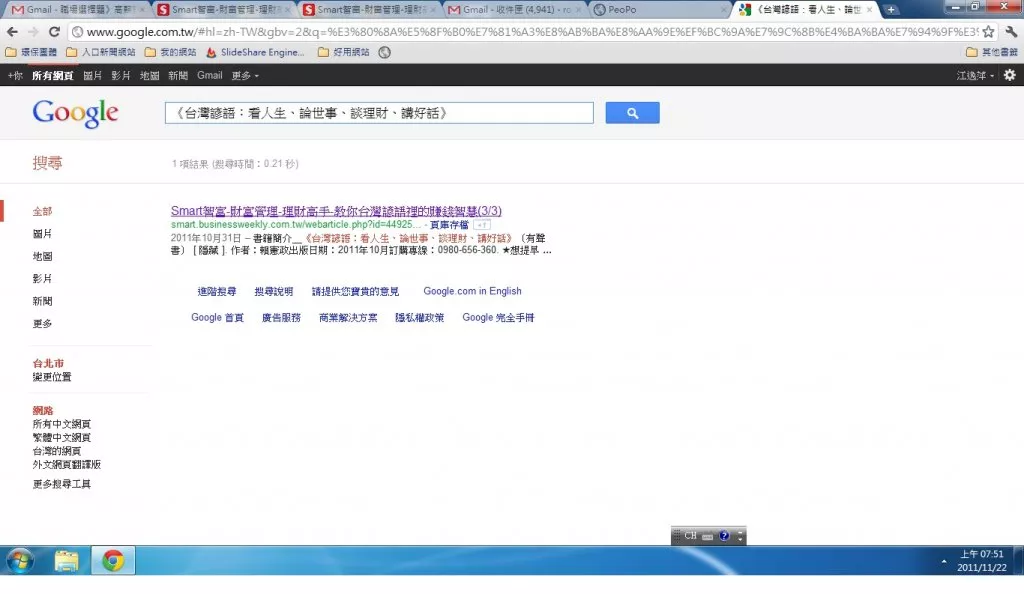Click the 搜尋說明 link
The width and height of the screenshot is (1024, 594).
(274, 291)
